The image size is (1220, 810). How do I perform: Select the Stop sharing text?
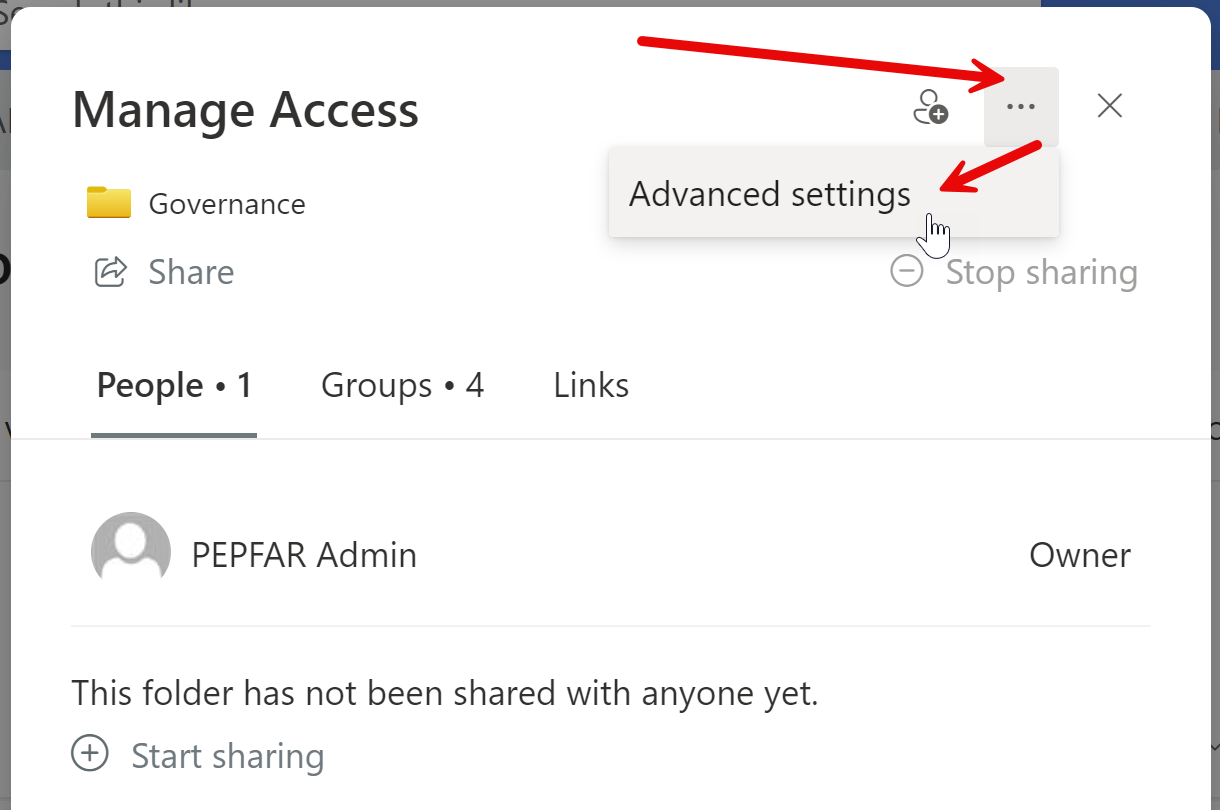(x=1041, y=272)
